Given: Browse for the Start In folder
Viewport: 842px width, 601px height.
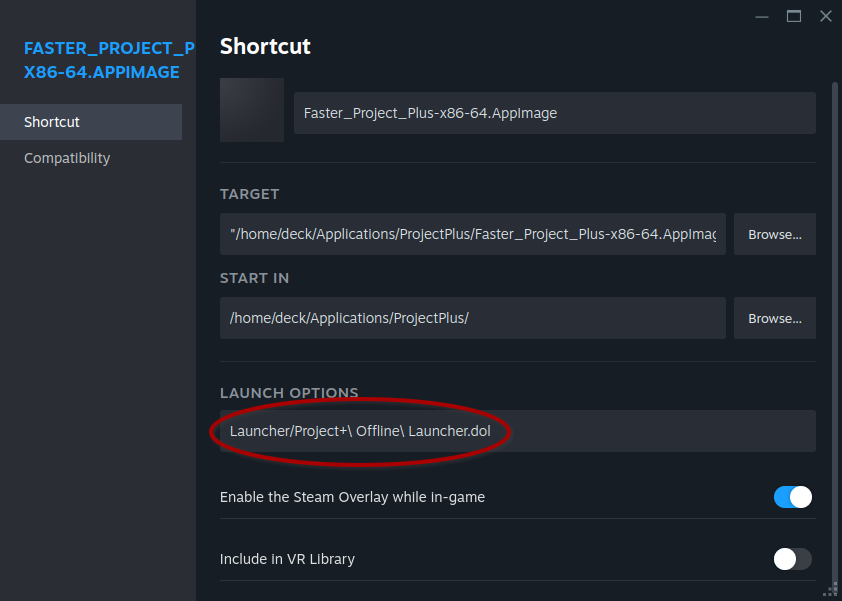Looking at the screenshot, I should [x=775, y=318].
